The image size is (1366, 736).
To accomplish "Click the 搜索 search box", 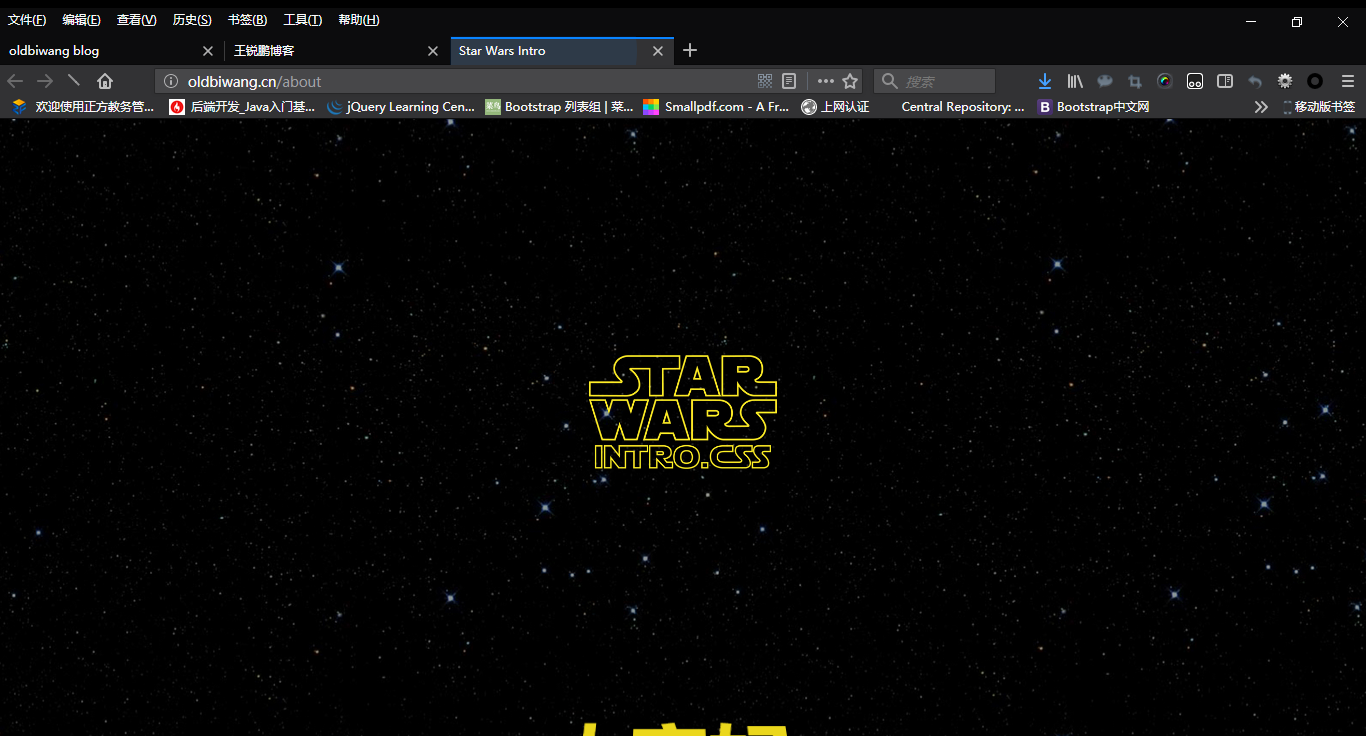I will coord(935,81).
